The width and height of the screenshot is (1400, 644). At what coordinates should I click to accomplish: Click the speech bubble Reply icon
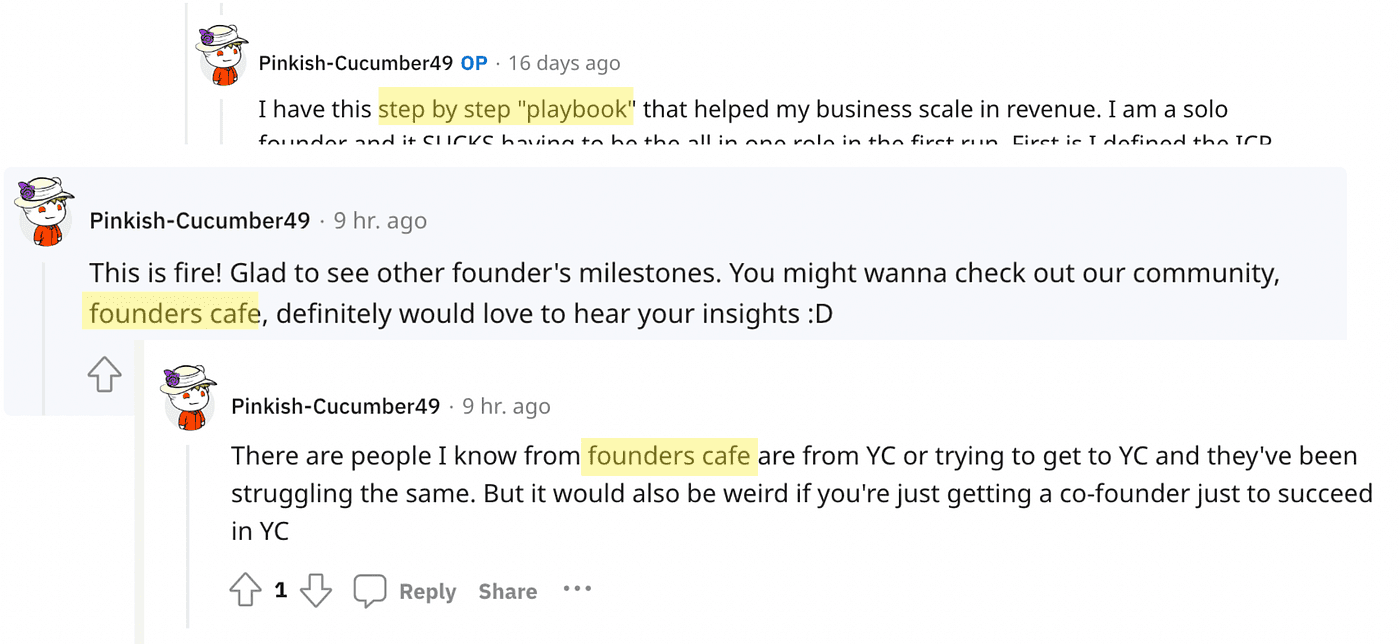[370, 591]
